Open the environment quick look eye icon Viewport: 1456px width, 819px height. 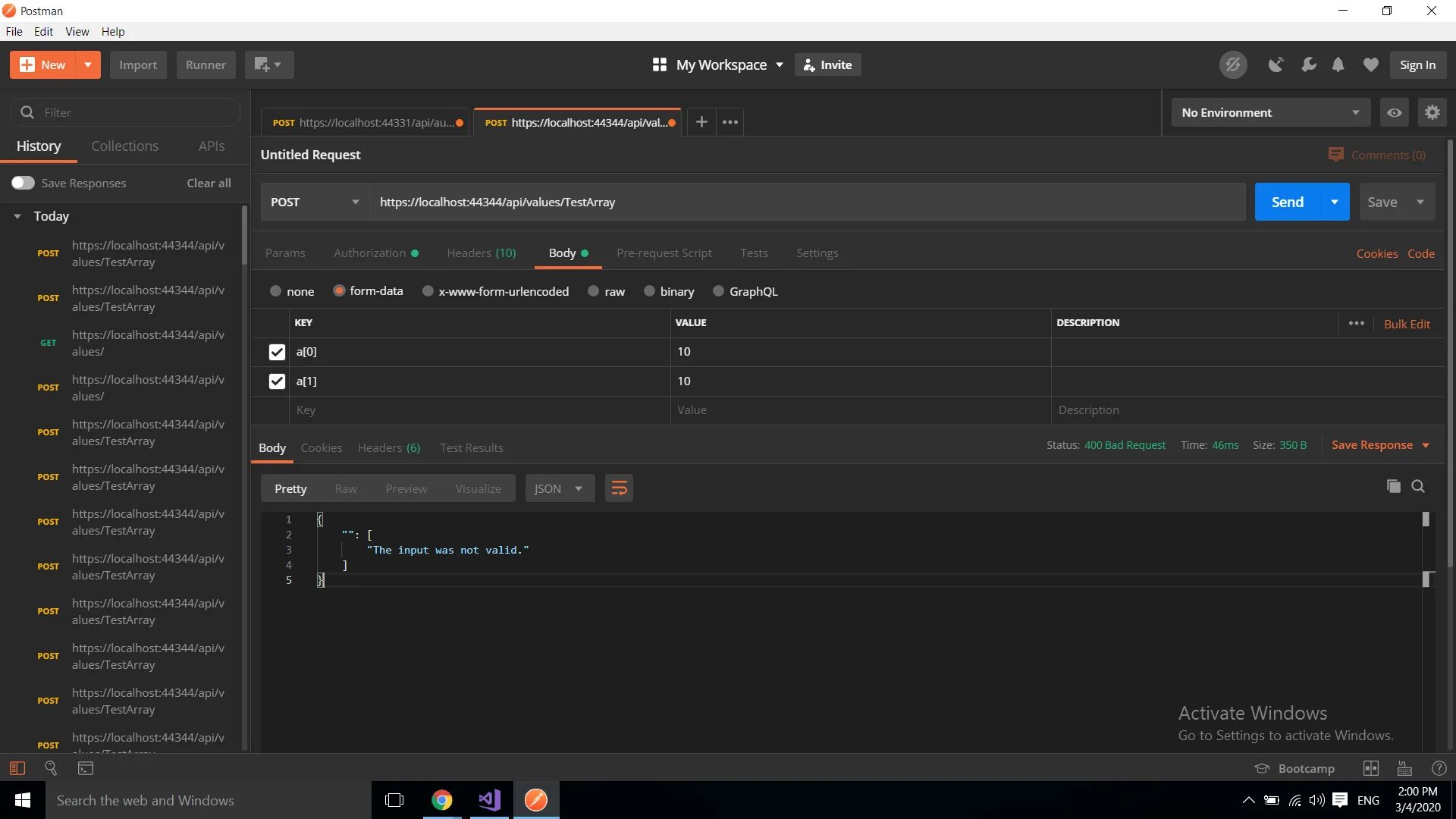(x=1394, y=112)
